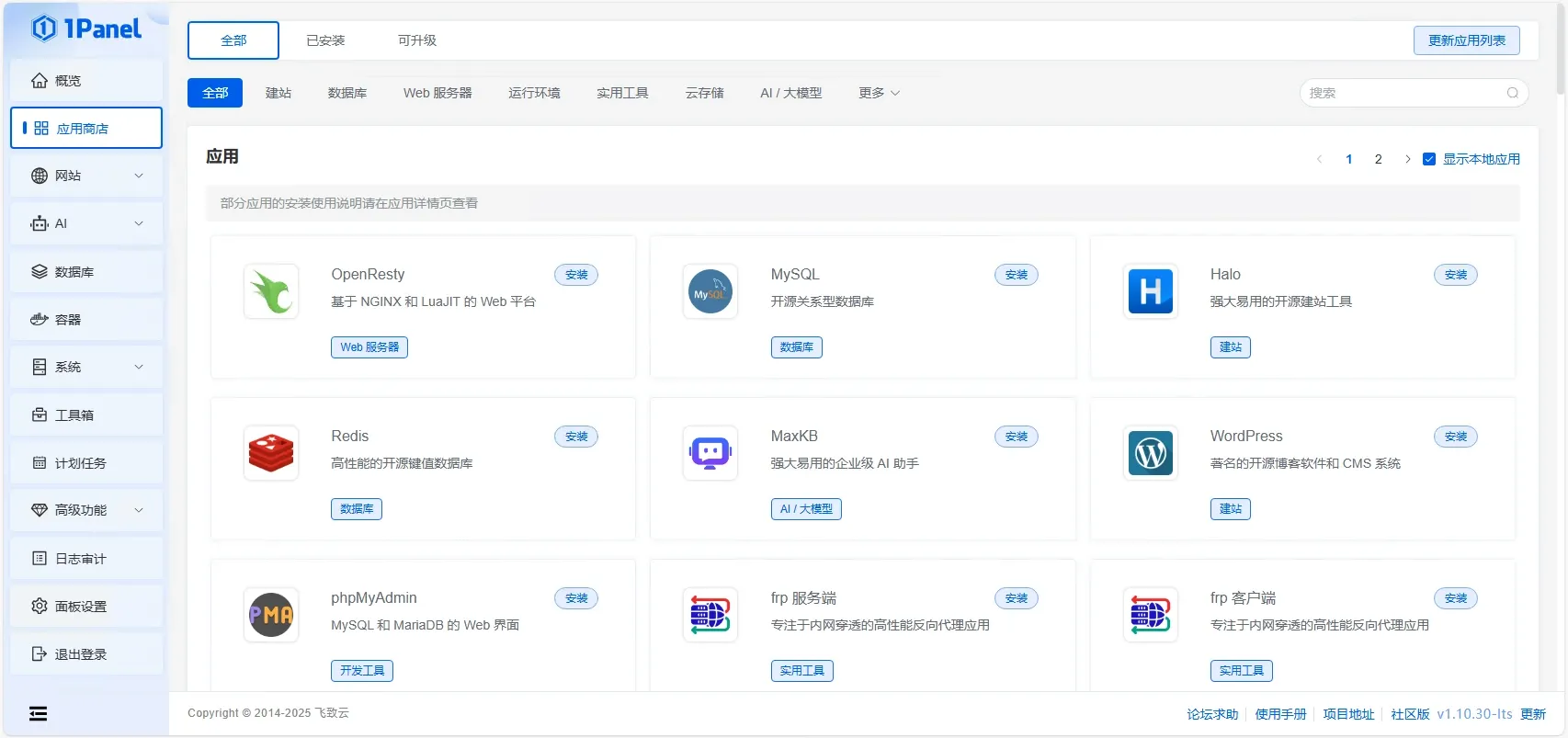Viewport: 1568px width, 738px height.
Task: Click the 高级功能 diamond icon
Action: (x=40, y=510)
